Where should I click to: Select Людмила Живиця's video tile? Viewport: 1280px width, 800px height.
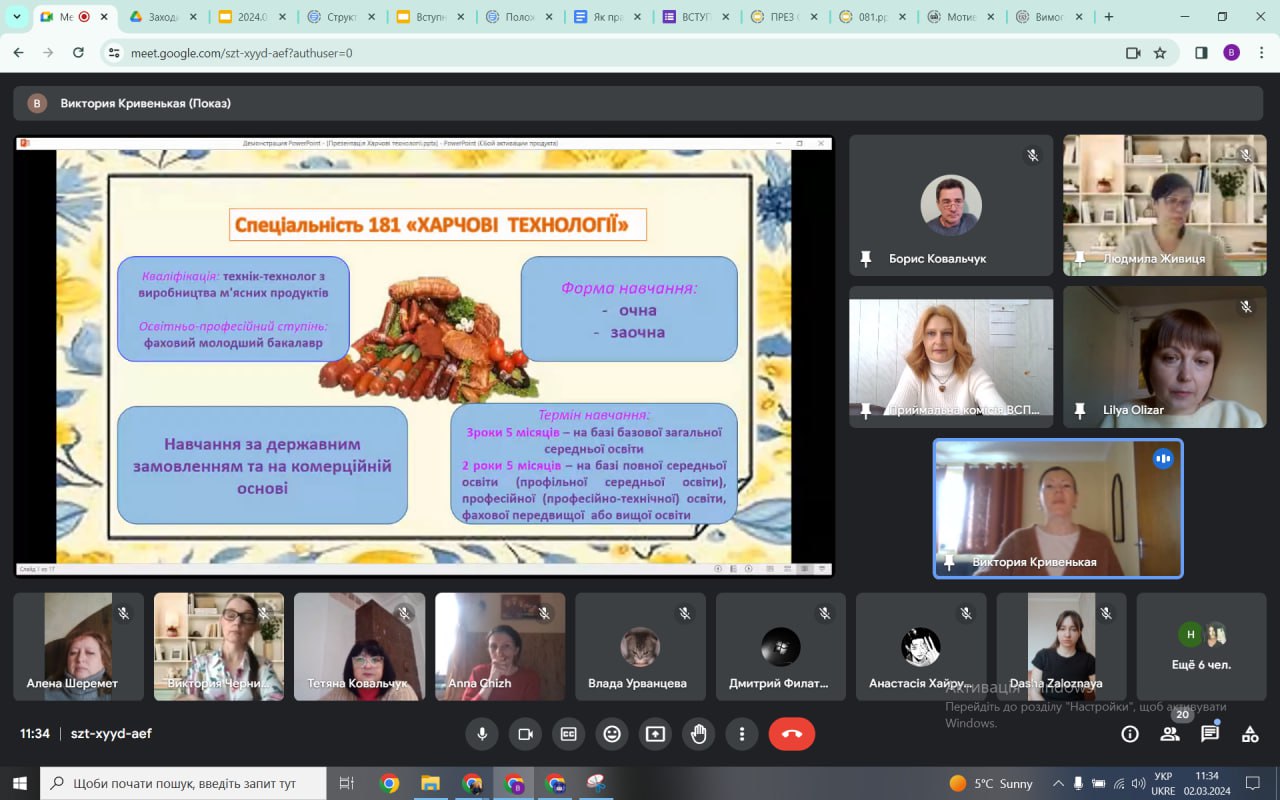1164,205
